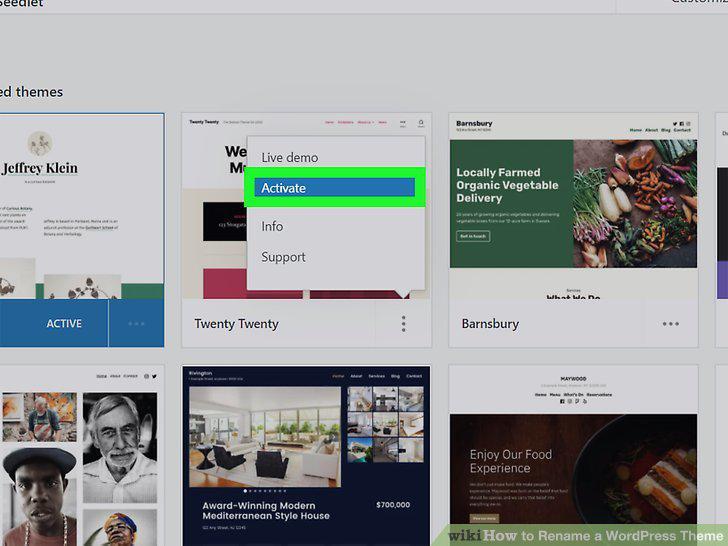Click Enjoy Our Food Experience heading

511,461
